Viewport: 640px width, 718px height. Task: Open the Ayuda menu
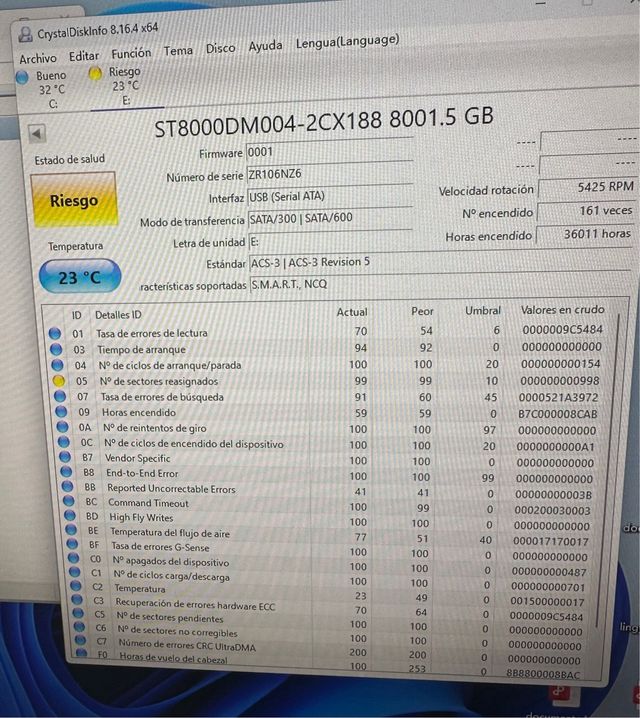pos(265,46)
